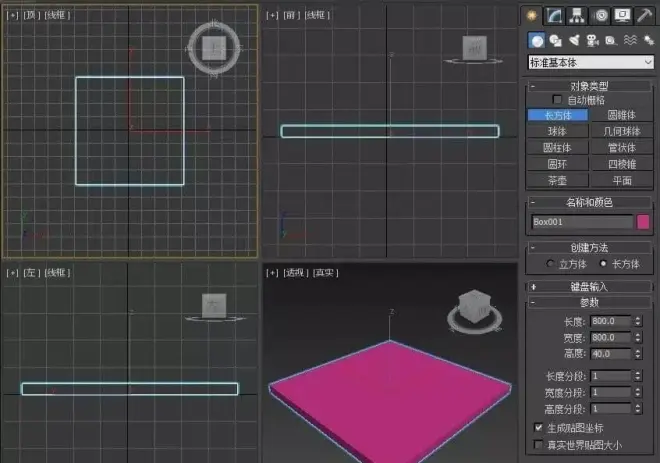Click the 球体 sphere button

(558, 131)
